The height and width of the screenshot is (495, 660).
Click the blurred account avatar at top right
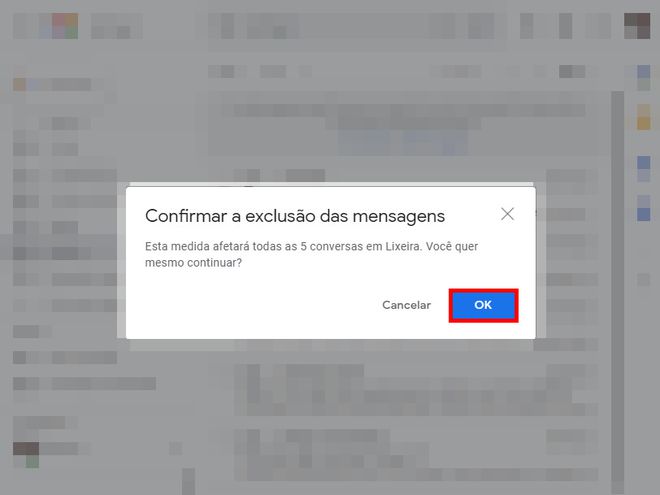tap(637, 26)
